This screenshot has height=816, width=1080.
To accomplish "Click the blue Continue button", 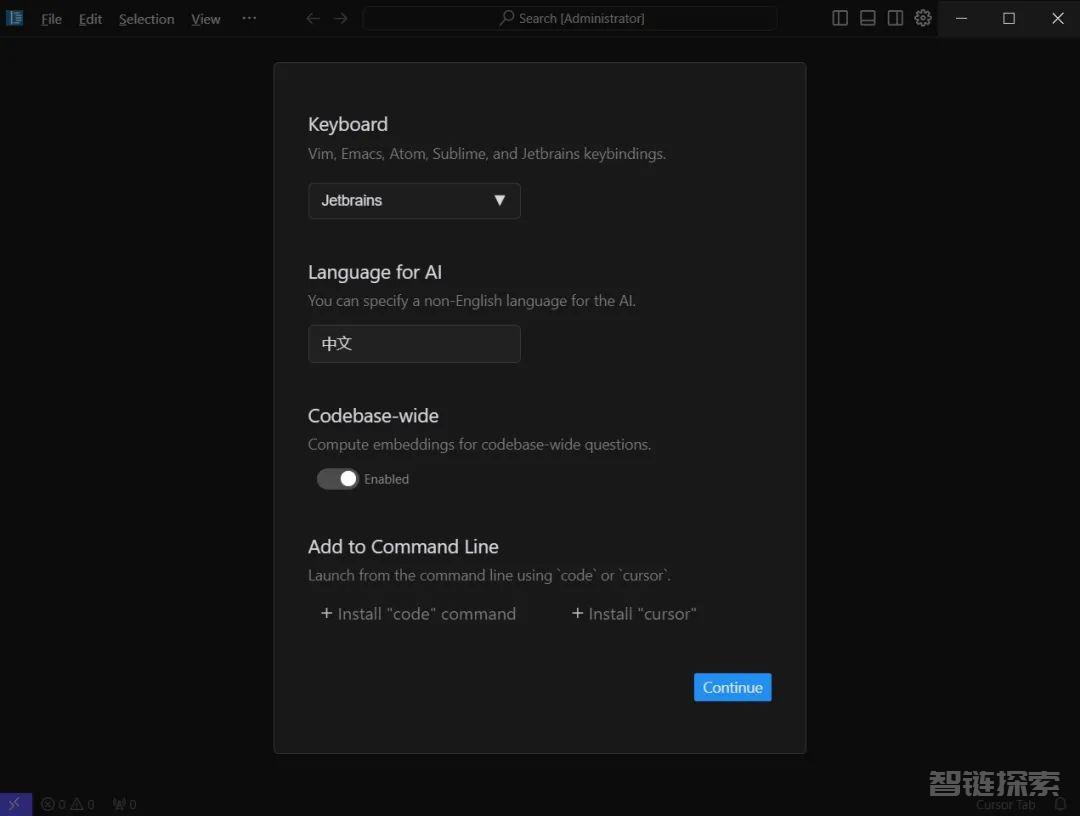I will click(732, 687).
